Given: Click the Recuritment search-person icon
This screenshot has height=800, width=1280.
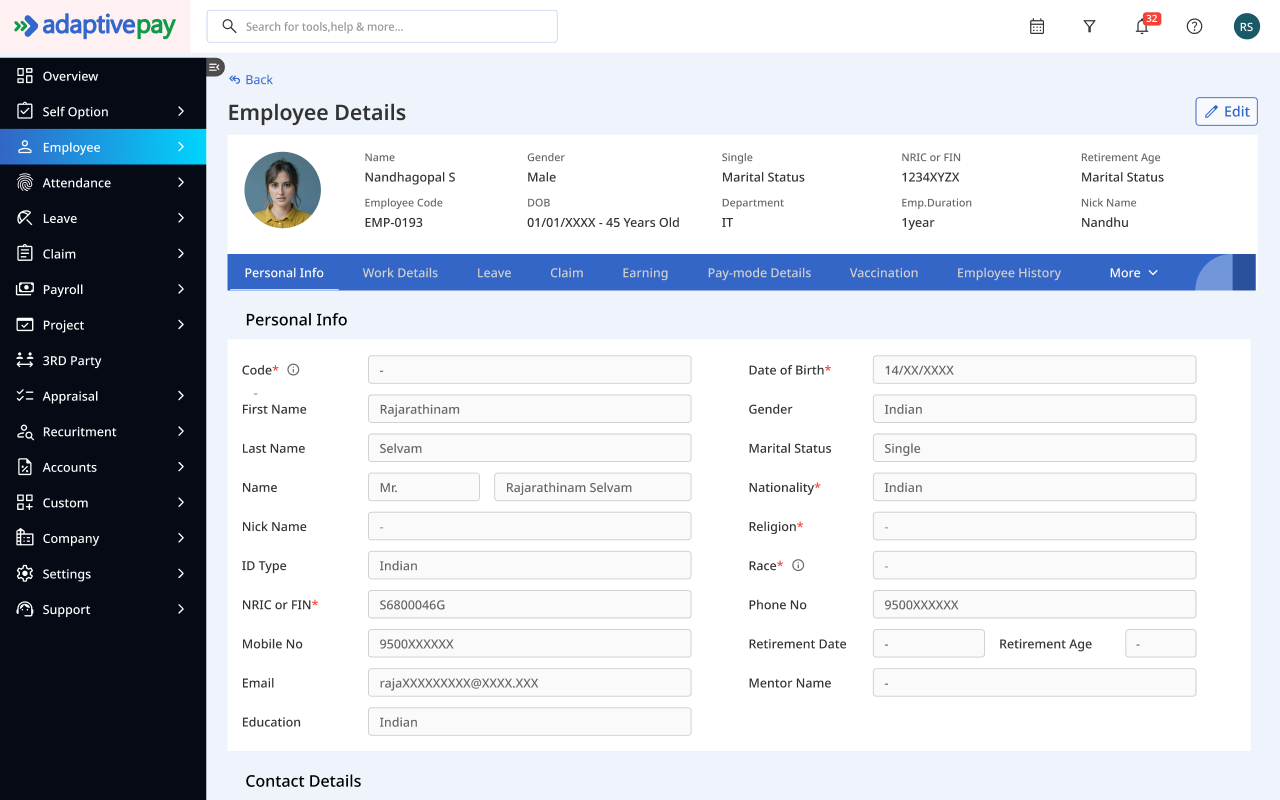Looking at the screenshot, I should point(25,431).
